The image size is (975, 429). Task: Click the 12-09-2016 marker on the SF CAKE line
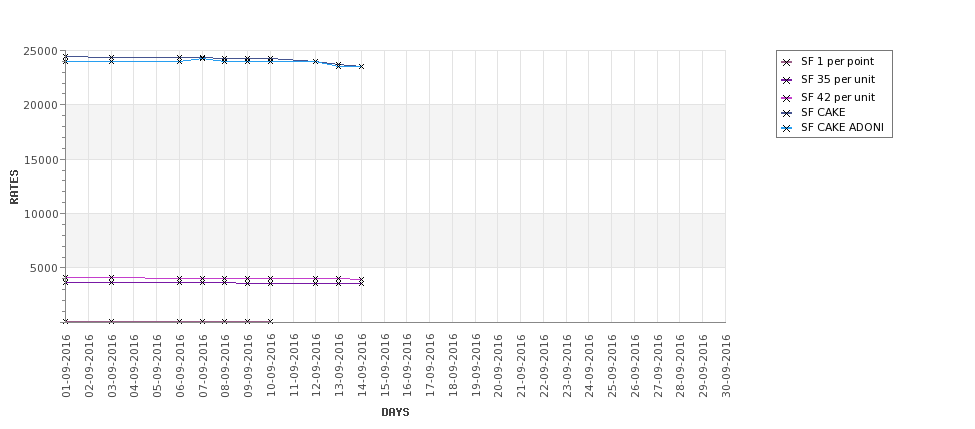click(316, 62)
